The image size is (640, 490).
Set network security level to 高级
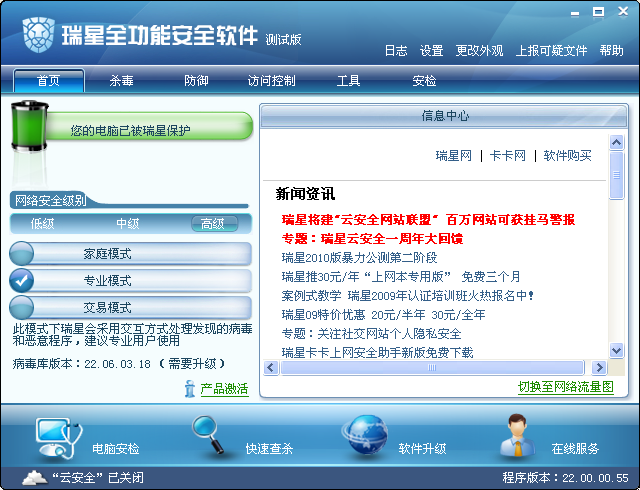(x=214, y=224)
